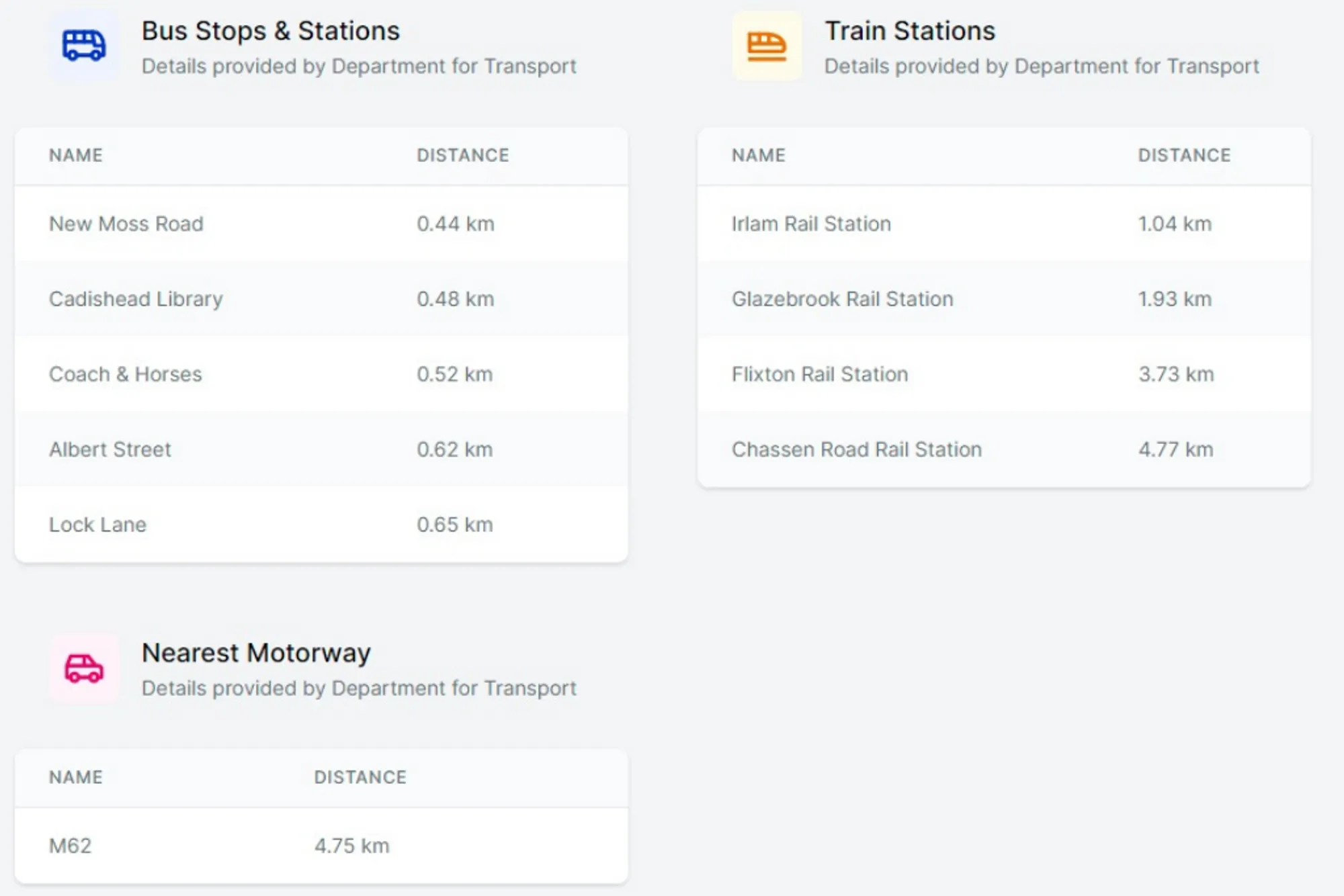Click the motorway table DISTANCE header
The width and height of the screenshot is (1344, 896).
coord(360,777)
